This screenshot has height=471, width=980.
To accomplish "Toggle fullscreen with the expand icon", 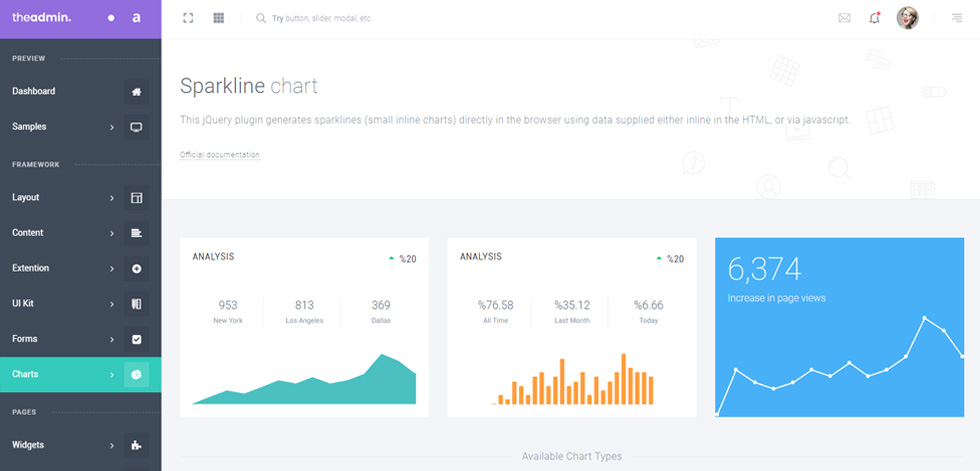I will [x=188, y=18].
